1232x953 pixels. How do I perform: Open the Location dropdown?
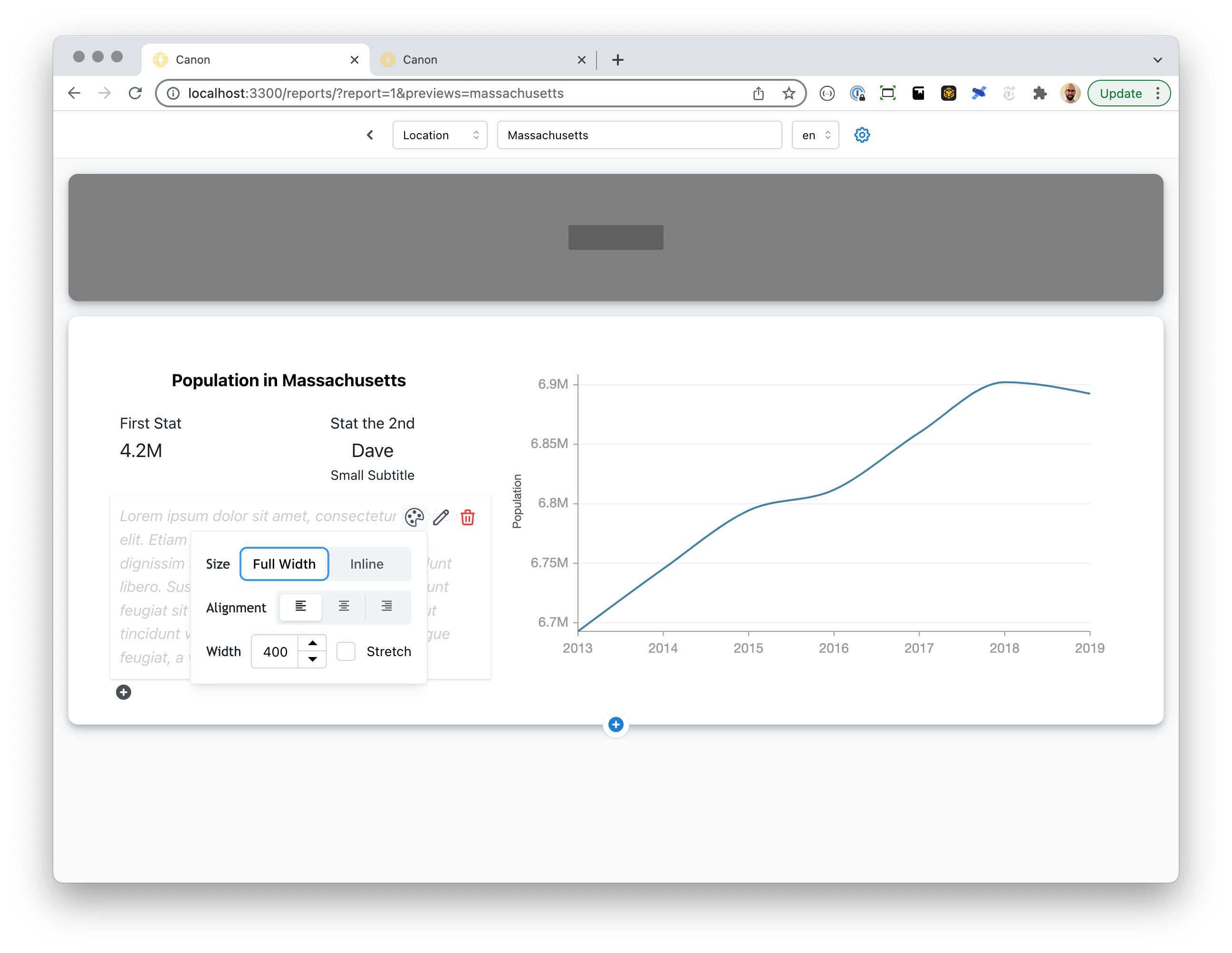pos(440,135)
